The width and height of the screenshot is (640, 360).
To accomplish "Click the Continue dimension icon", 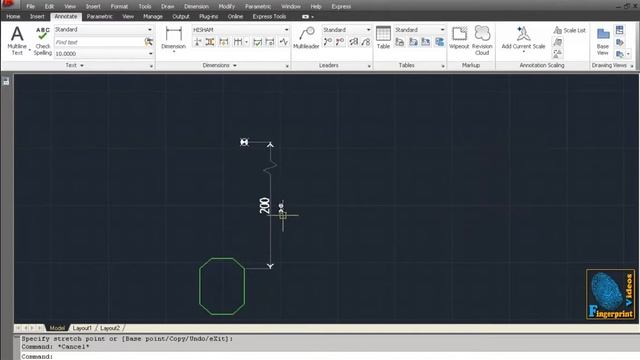I will click(238, 42).
